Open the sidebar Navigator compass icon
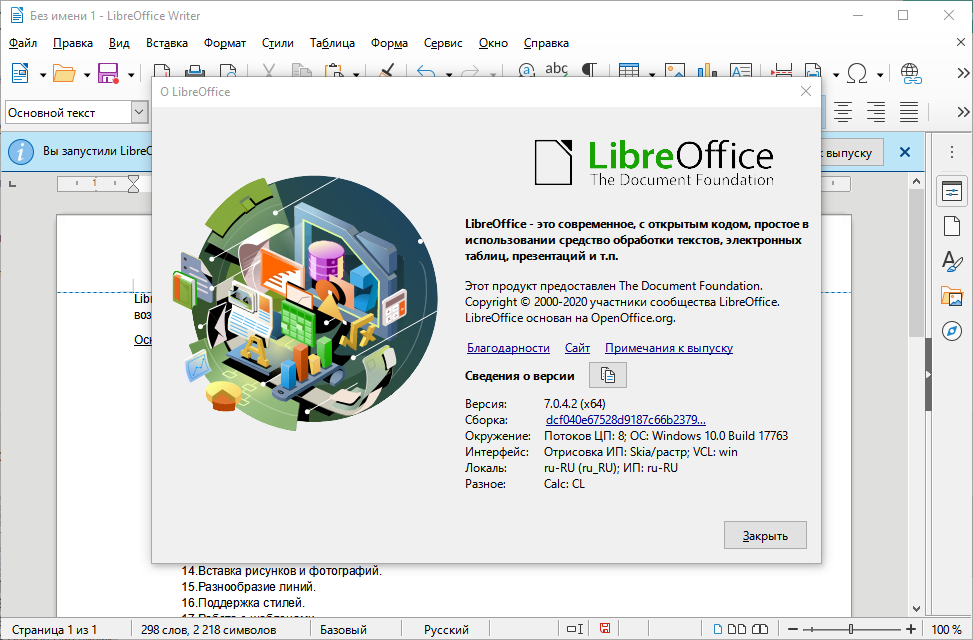Image resolution: width=973 pixels, height=640 pixels. pos(952,331)
